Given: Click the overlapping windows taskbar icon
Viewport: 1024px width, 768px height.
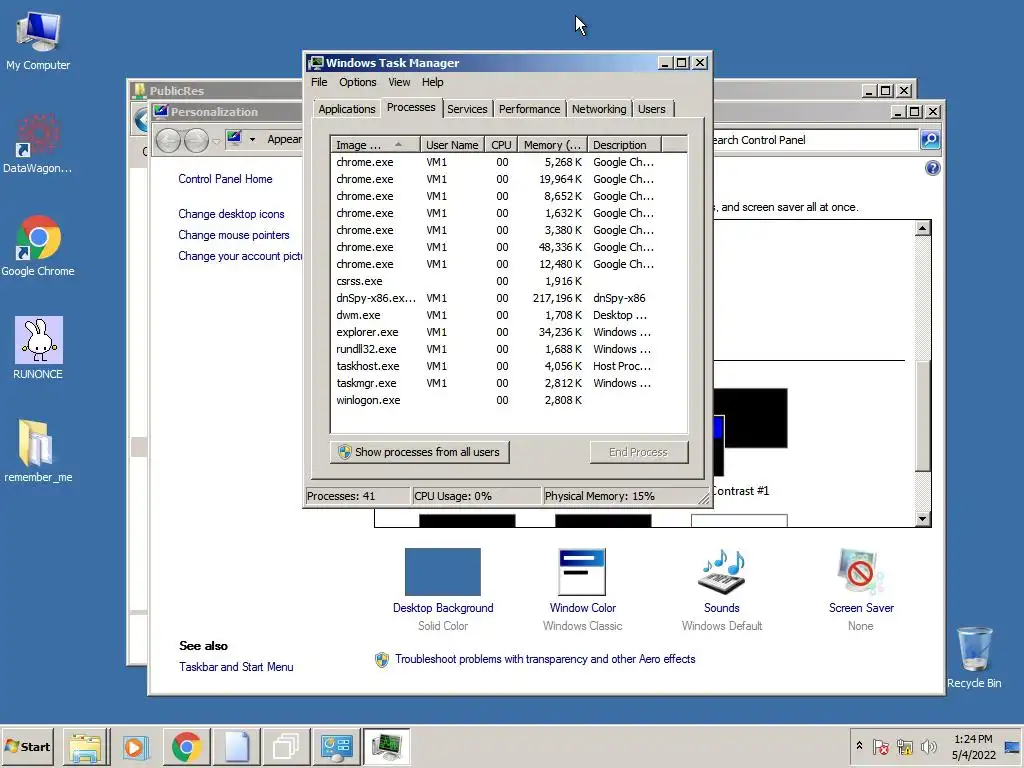Looking at the screenshot, I should click(x=286, y=747).
